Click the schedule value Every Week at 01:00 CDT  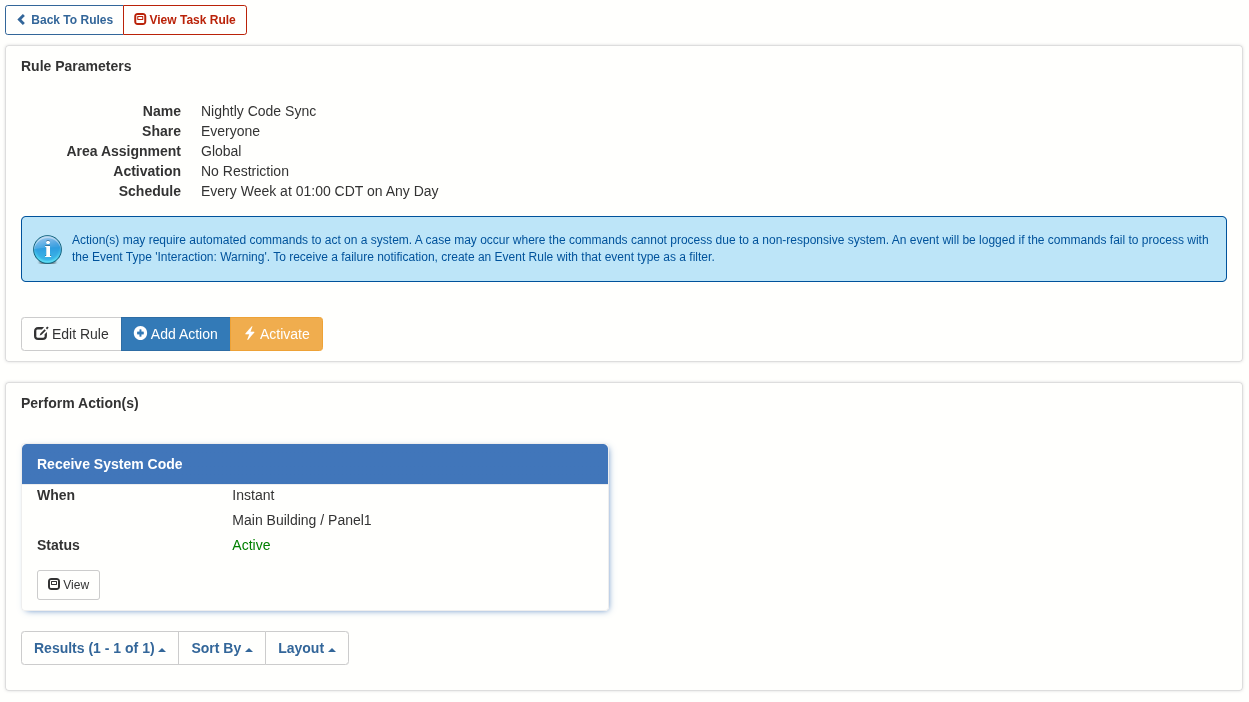[x=319, y=191]
